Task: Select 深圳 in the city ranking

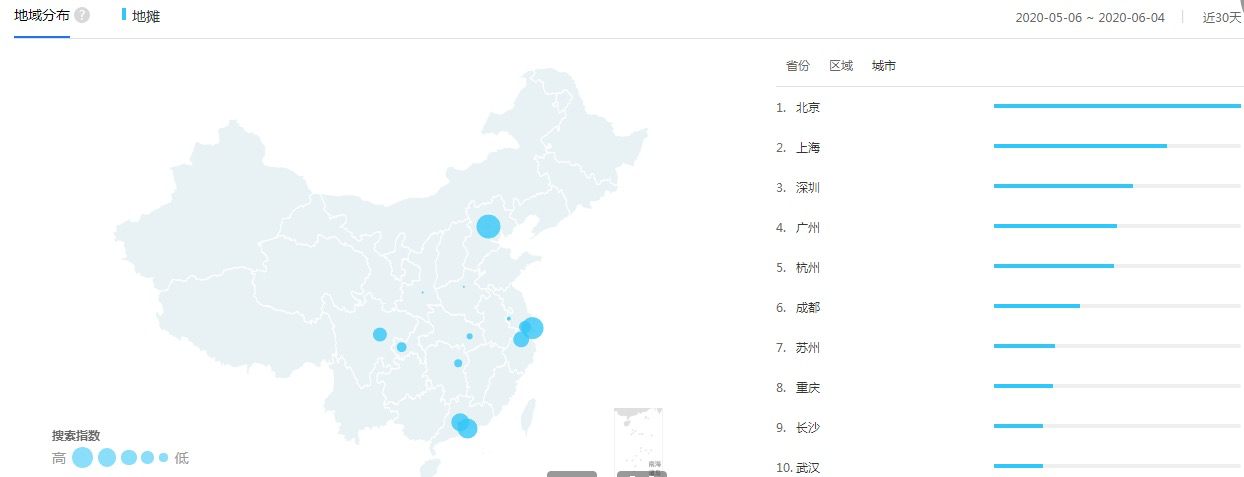Action: coord(808,187)
